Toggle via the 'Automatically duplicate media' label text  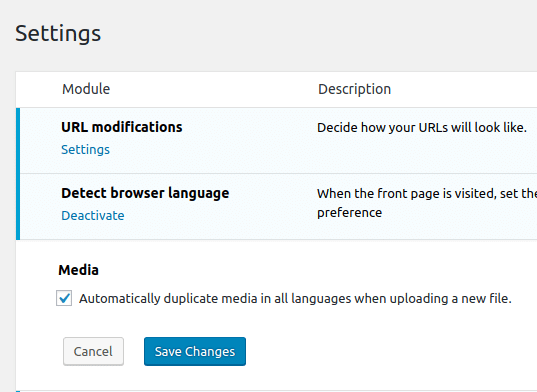295,299
